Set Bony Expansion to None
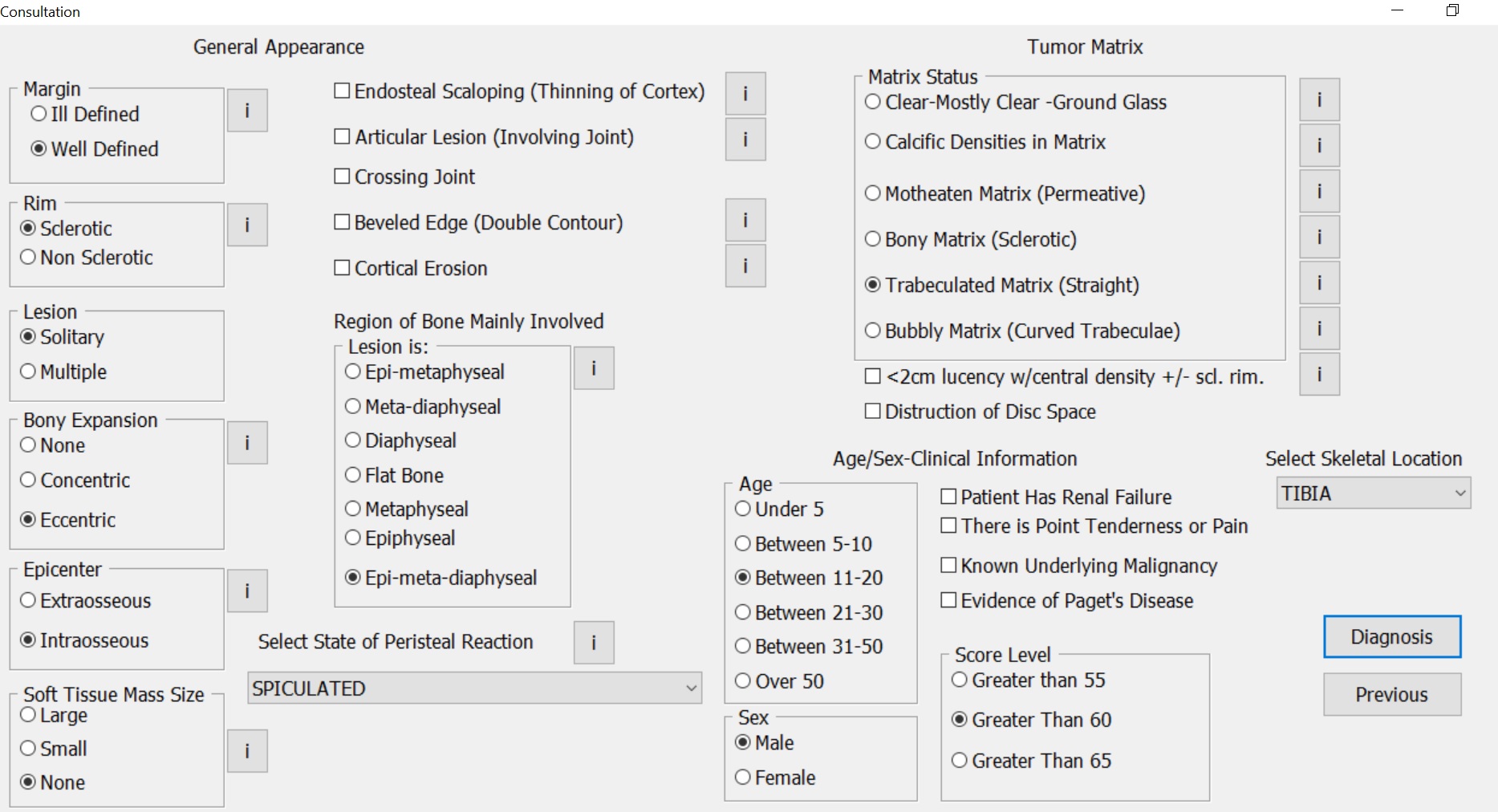 pyautogui.click(x=53, y=445)
